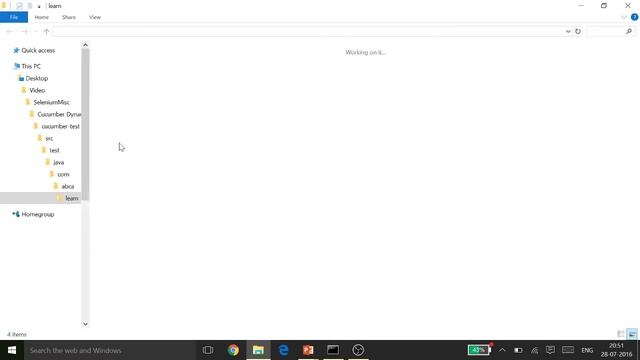Open battery status tray icon

518,350
